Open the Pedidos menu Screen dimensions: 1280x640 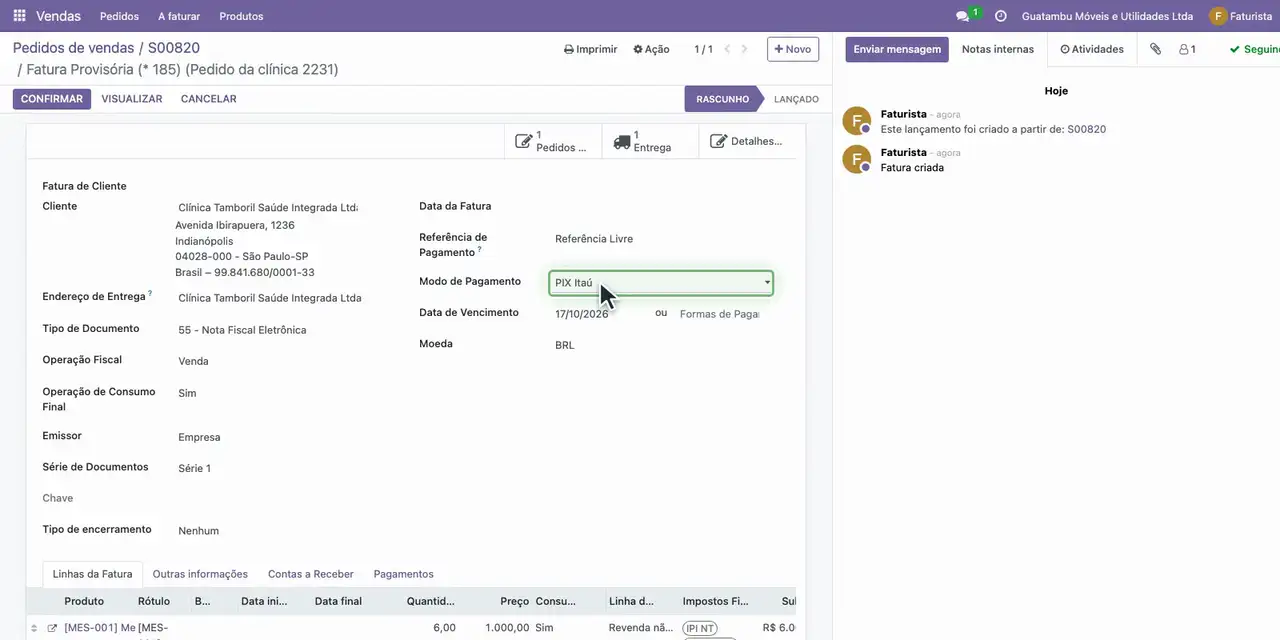pyautogui.click(x=120, y=16)
